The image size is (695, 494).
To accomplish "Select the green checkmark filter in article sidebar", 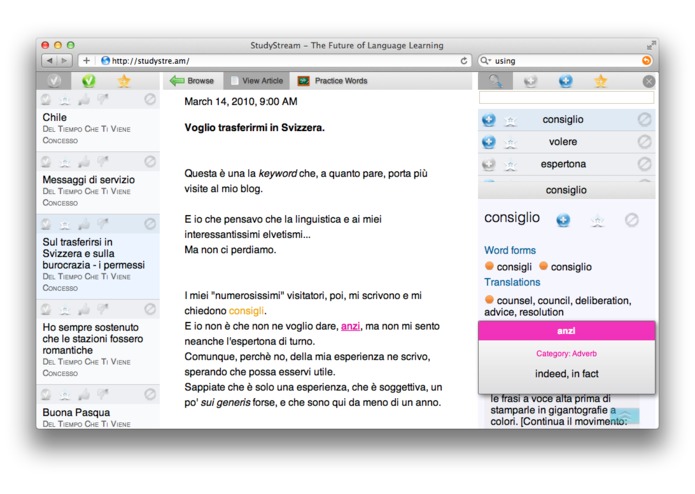I will (x=89, y=81).
